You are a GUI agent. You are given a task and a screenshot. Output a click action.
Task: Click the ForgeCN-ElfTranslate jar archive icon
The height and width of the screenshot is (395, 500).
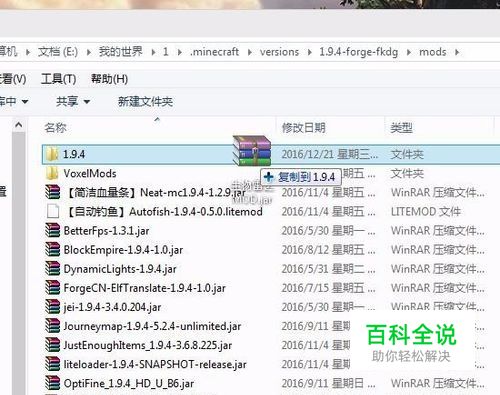pyautogui.click(x=52, y=288)
